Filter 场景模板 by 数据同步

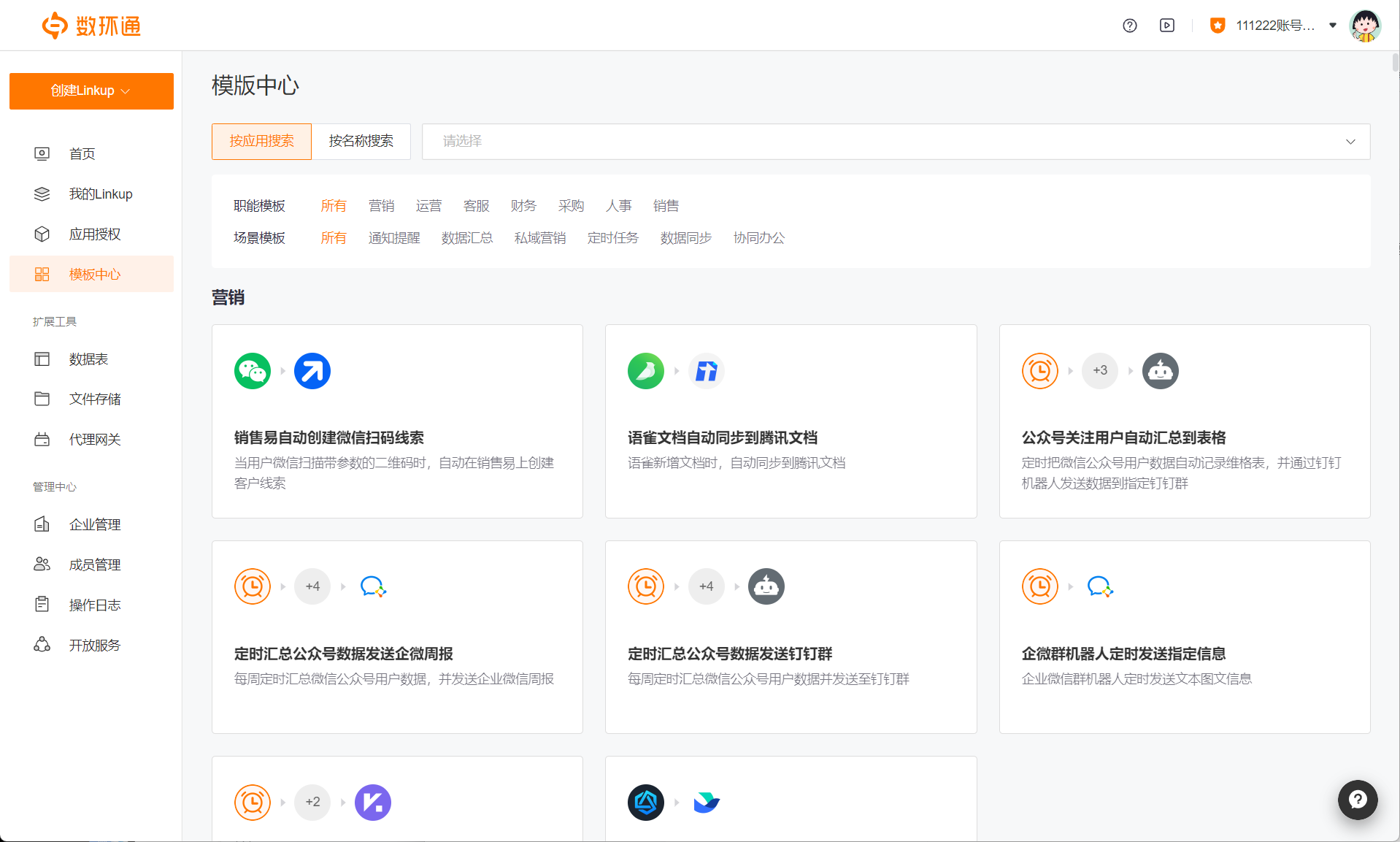pos(686,238)
